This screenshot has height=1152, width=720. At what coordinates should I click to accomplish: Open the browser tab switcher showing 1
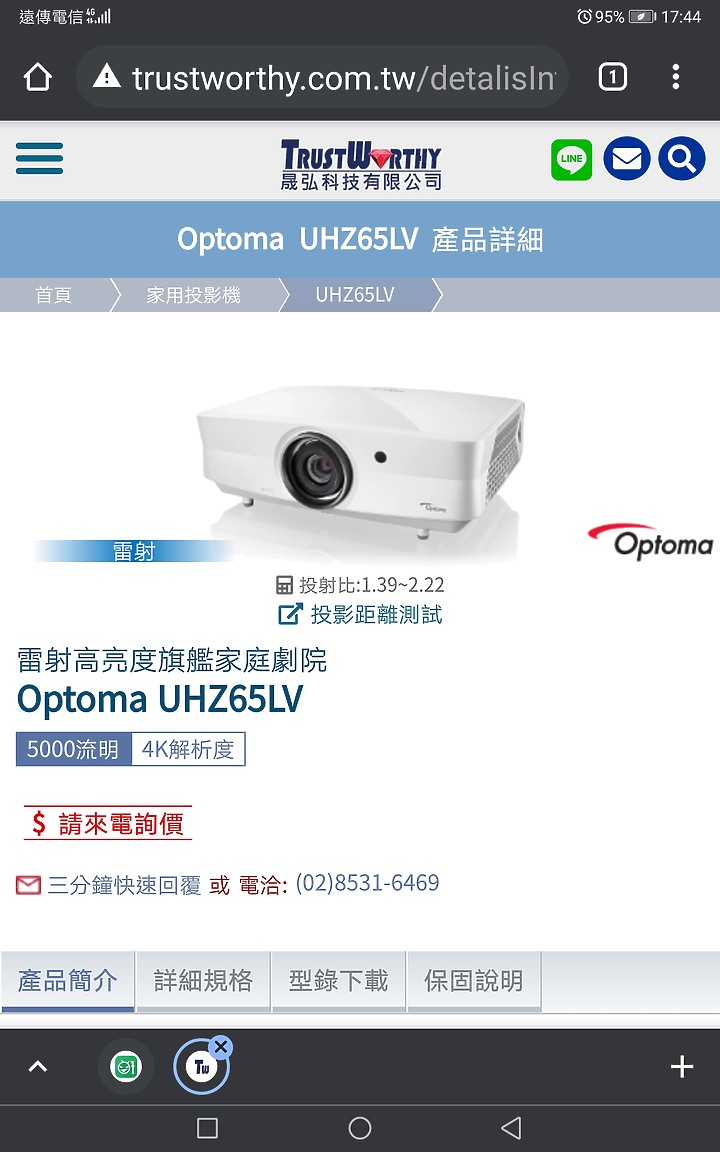tap(613, 77)
